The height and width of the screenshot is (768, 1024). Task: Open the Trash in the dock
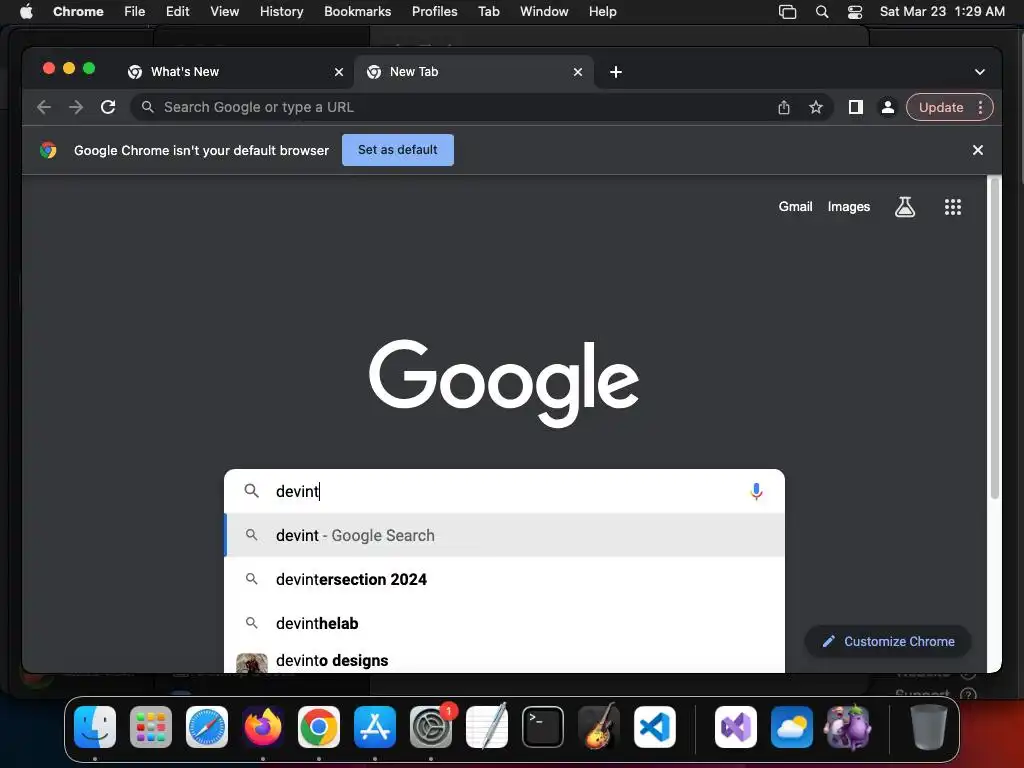pos(929,727)
